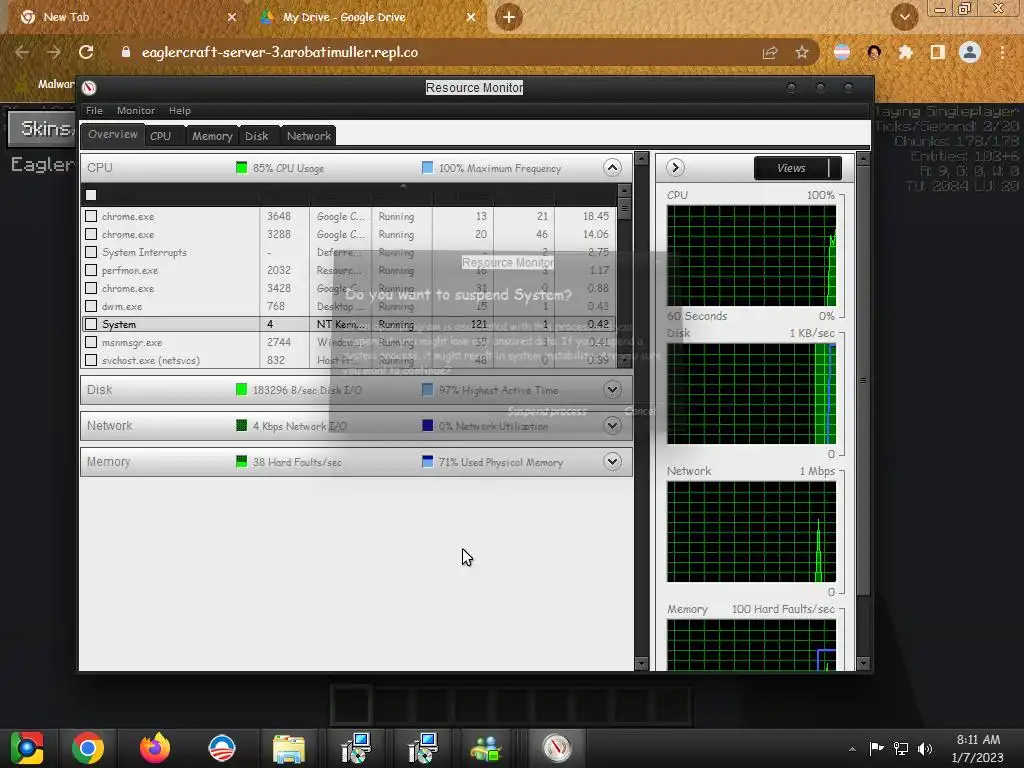Show hidden tray icons arrow
The width and height of the screenshot is (1024, 768).
pyautogui.click(x=852, y=749)
